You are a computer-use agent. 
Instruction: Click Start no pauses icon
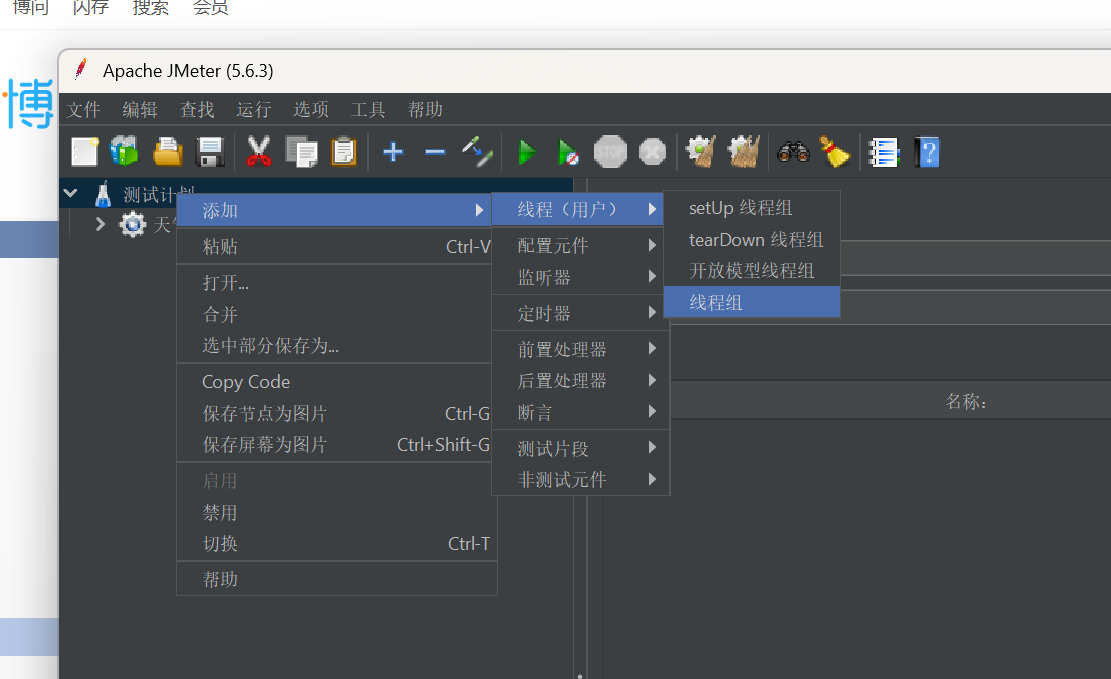pos(568,152)
